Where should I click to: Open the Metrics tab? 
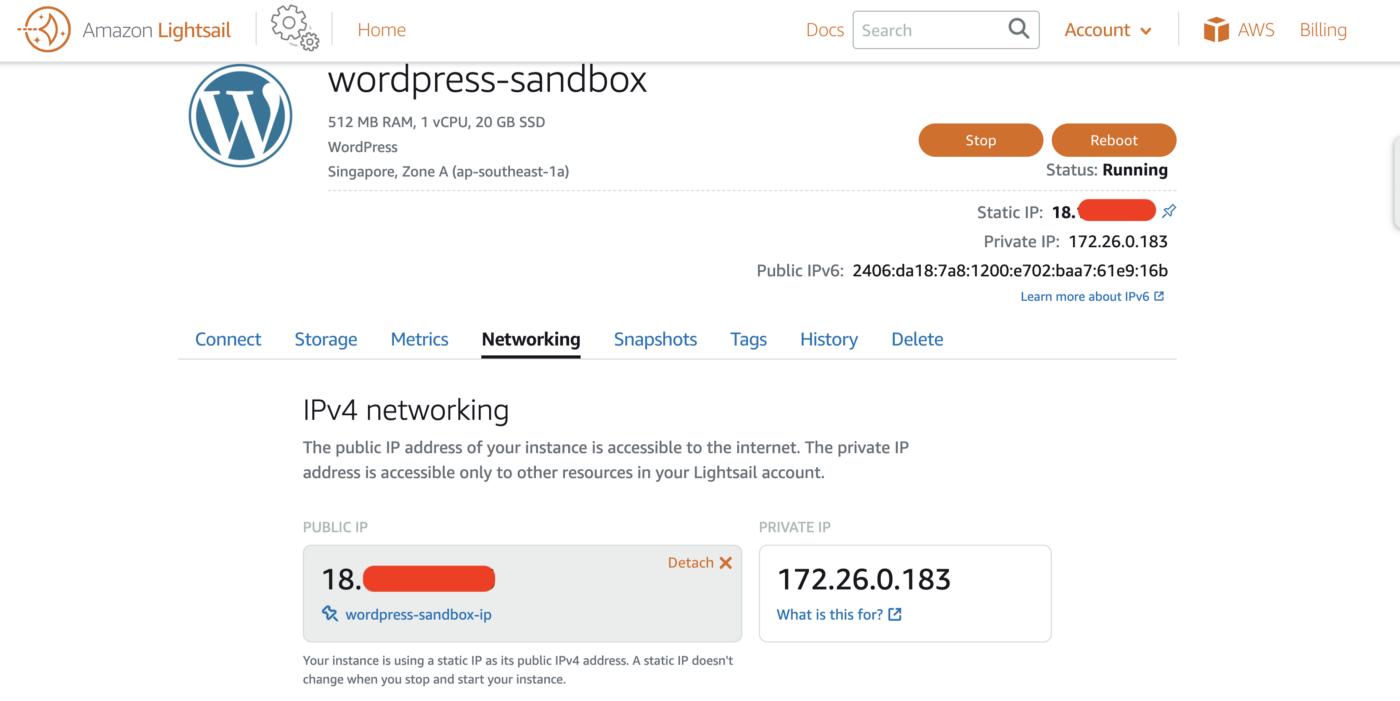[x=419, y=339]
